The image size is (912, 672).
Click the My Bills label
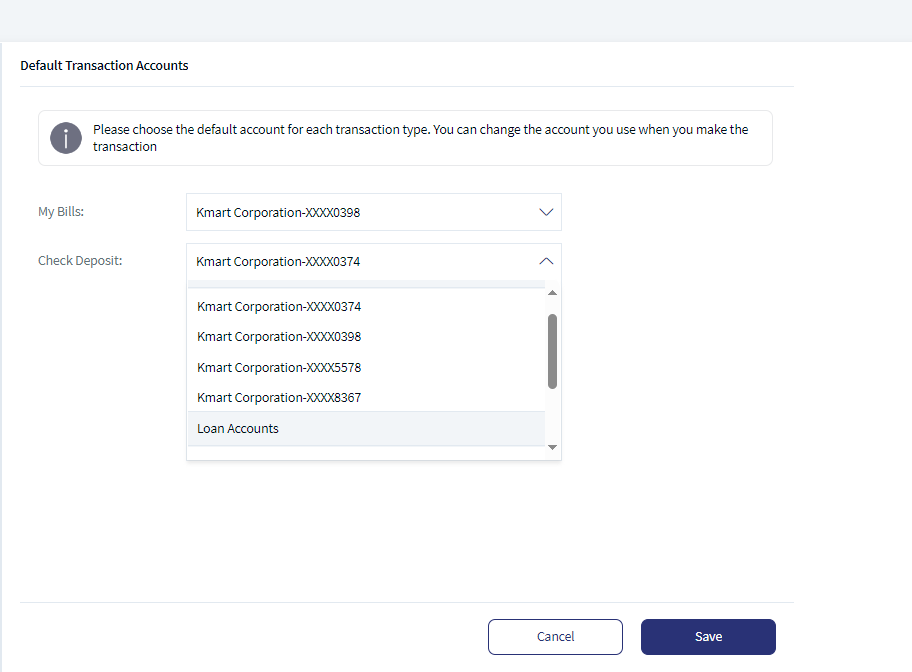point(61,212)
